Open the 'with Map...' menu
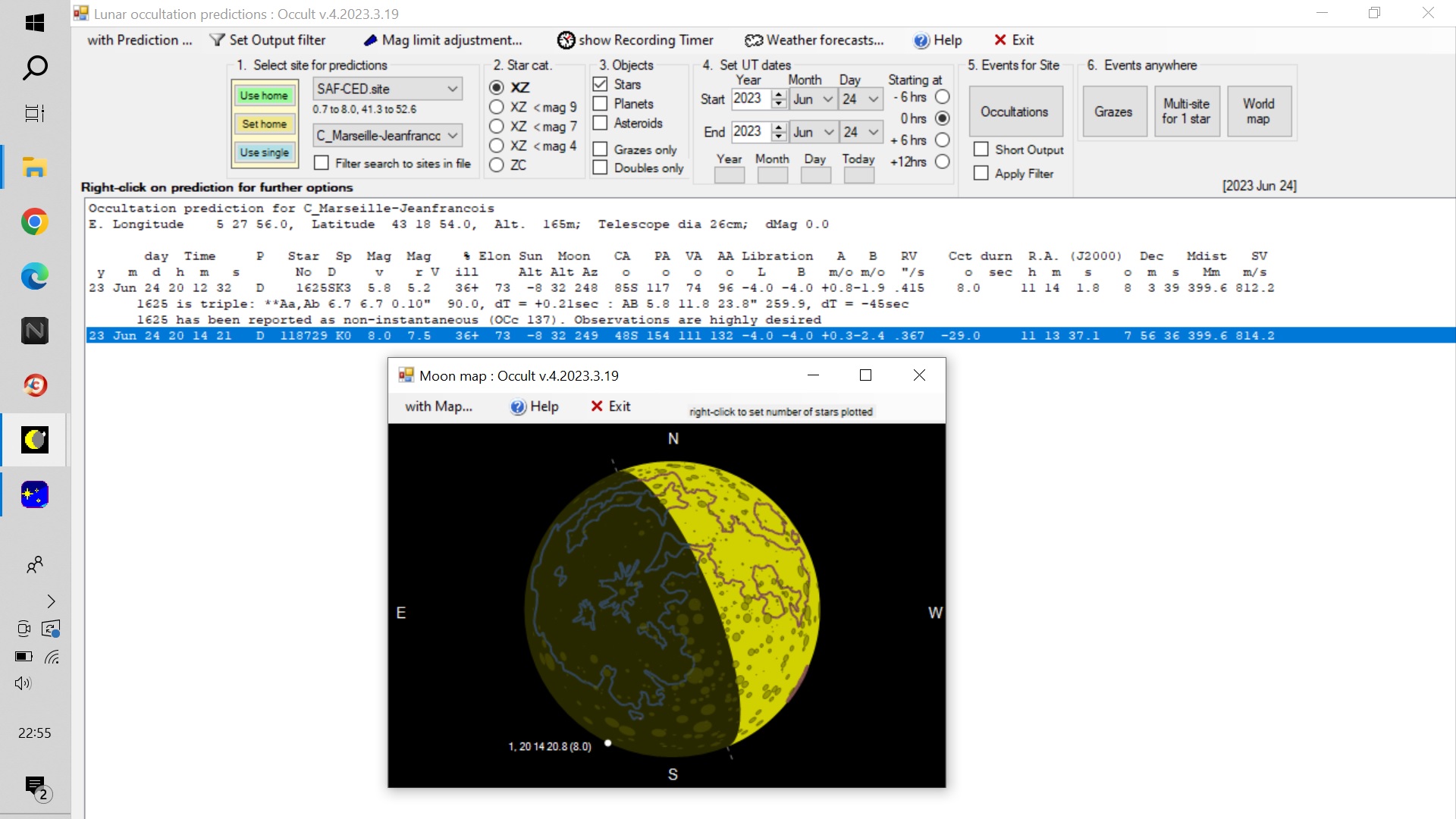Image resolution: width=1456 pixels, height=819 pixels. [x=438, y=406]
